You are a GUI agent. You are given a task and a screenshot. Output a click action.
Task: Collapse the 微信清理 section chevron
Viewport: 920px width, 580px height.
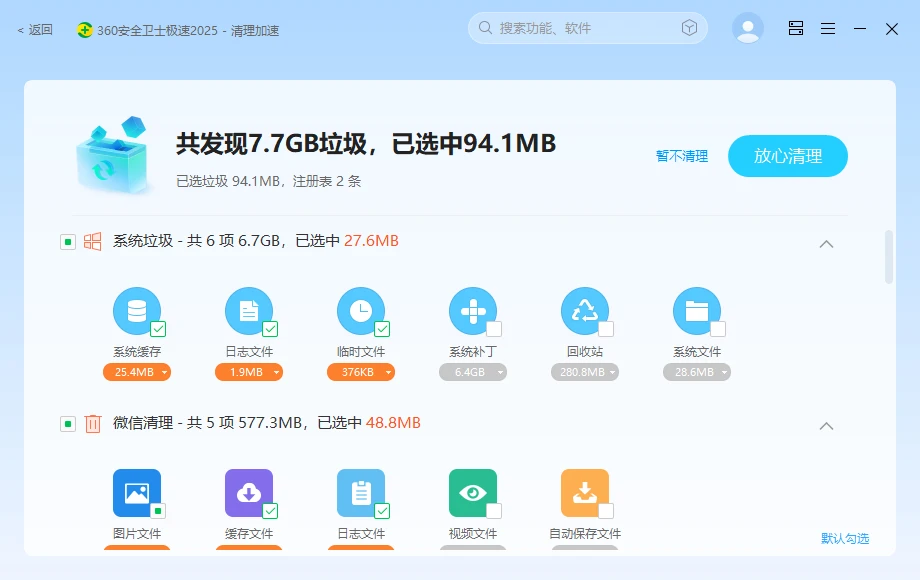pyautogui.click(x=826, y=426)
